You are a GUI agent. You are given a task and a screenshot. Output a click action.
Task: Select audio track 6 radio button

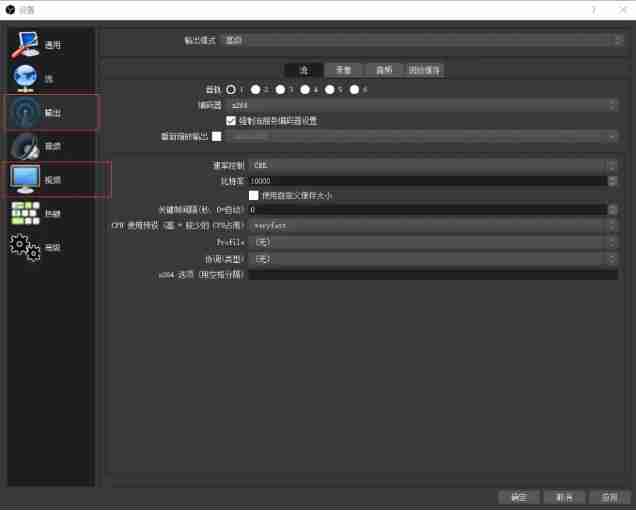tap(354, 90)
